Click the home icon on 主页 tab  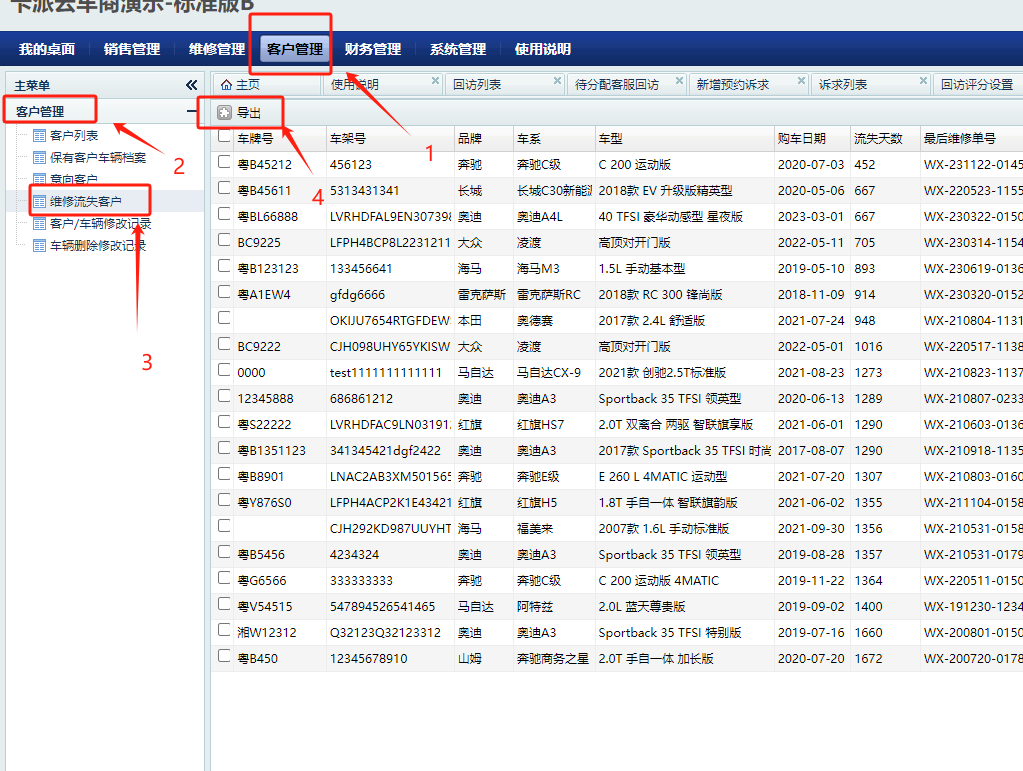click(226, 85)
